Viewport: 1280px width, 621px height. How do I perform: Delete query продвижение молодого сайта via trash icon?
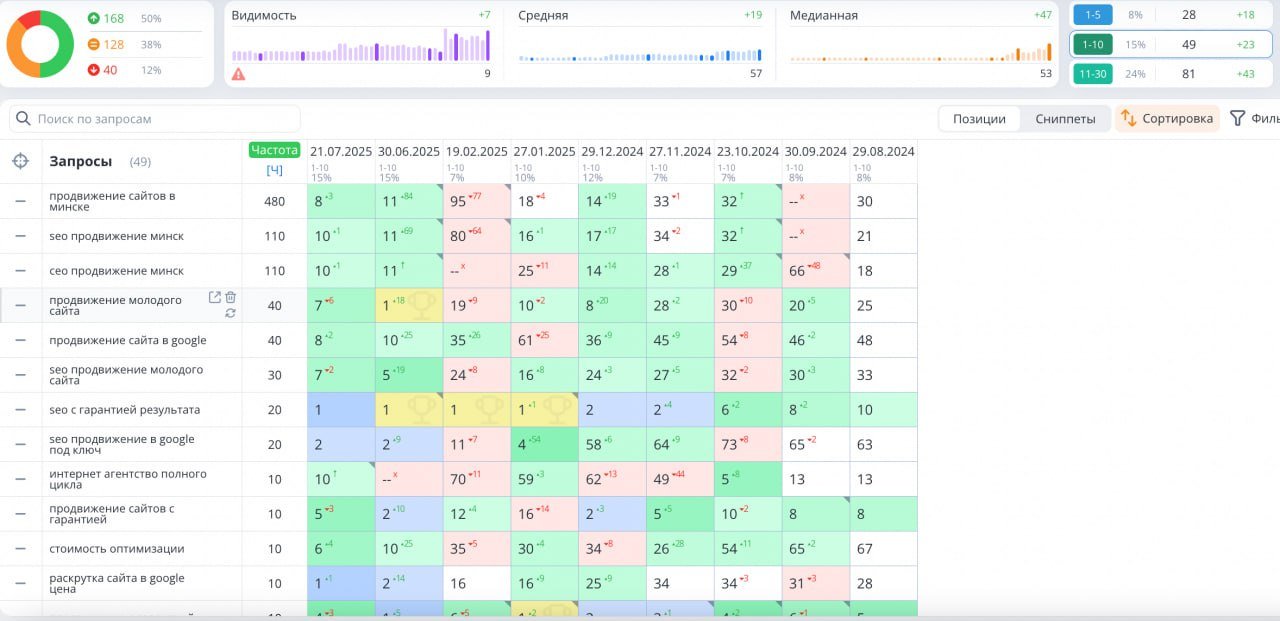pyautogui.click(x=231, y=297)
